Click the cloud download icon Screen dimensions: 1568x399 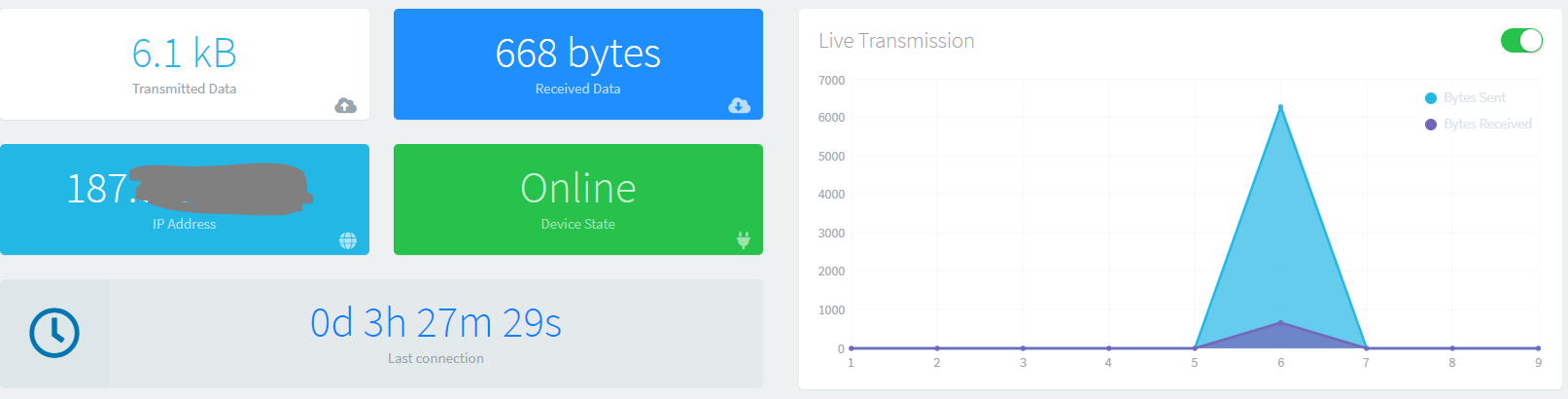pyautogui.click(x=739, y=105)
